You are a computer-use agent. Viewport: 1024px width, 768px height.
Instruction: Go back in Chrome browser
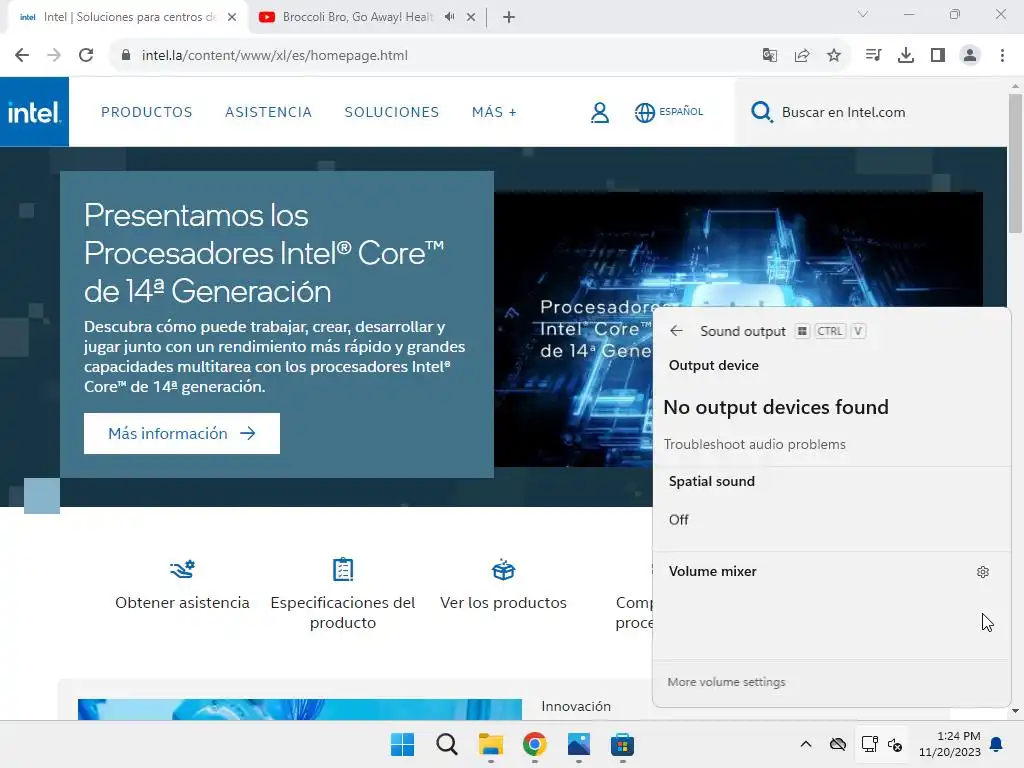pos(22,55)
